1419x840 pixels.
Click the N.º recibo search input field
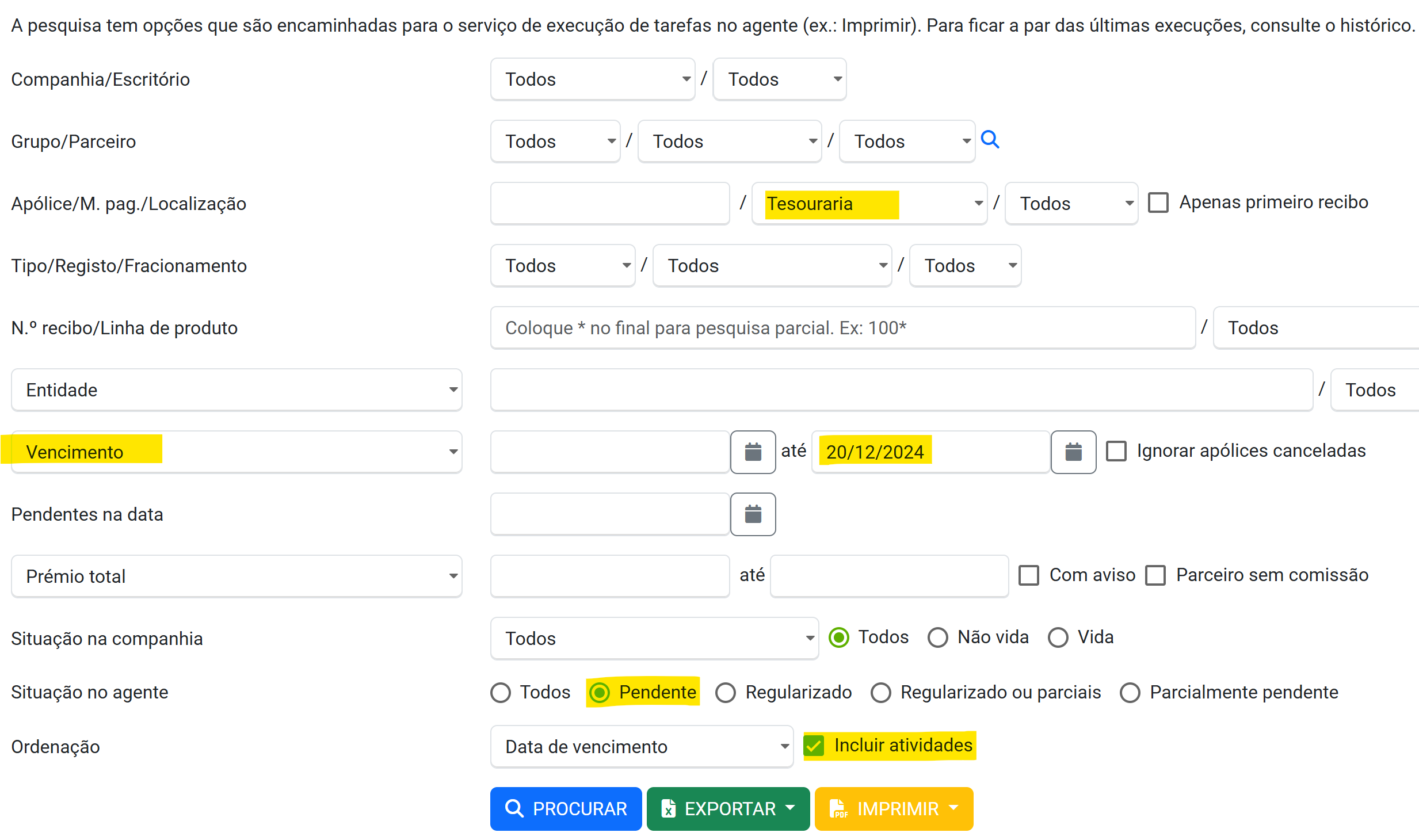(x=842, y=328)
